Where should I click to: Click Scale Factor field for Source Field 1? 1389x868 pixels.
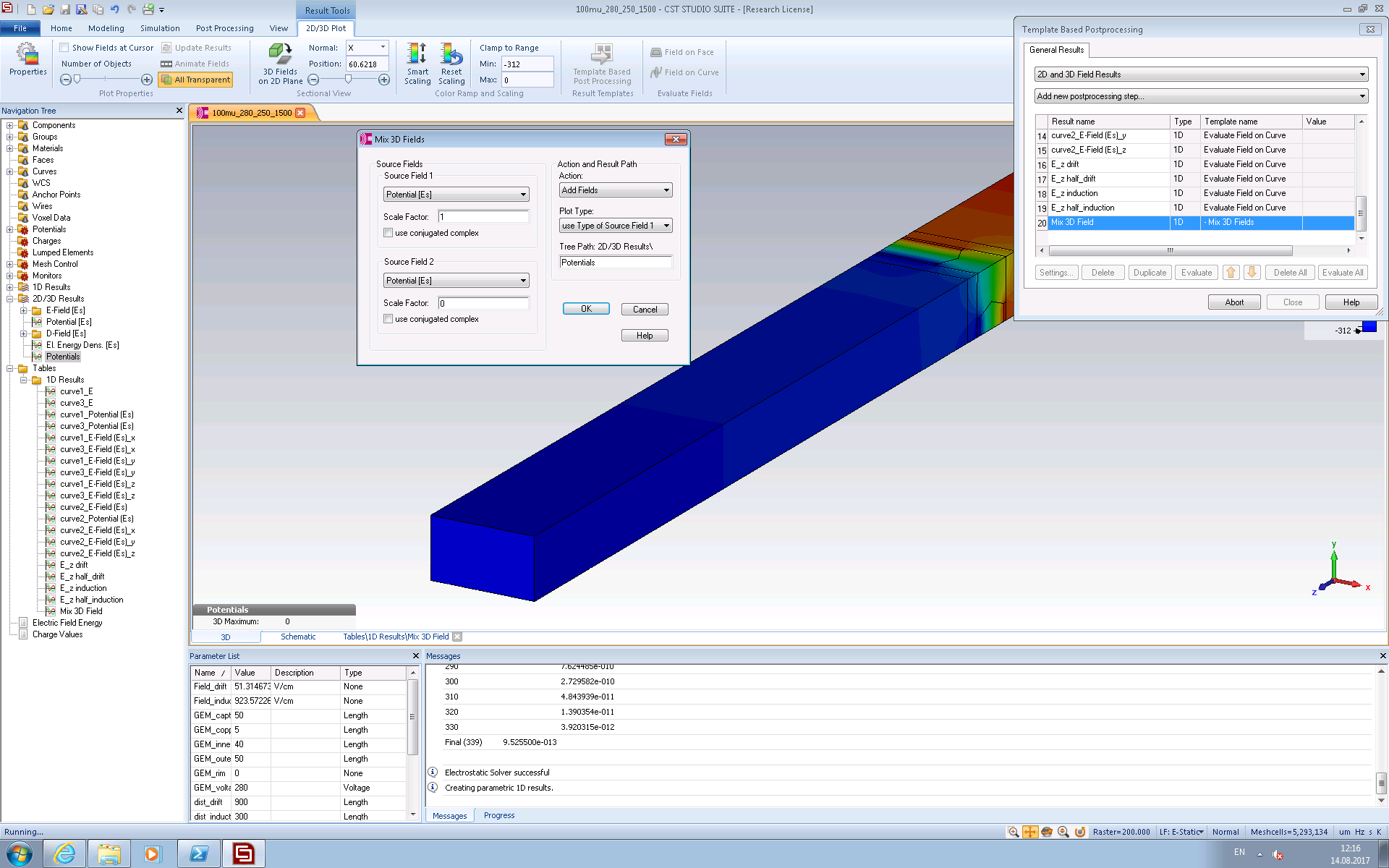point(484,217)
